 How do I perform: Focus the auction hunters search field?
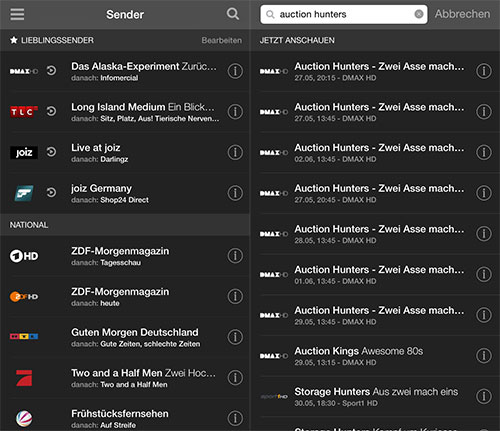point(344,14)
